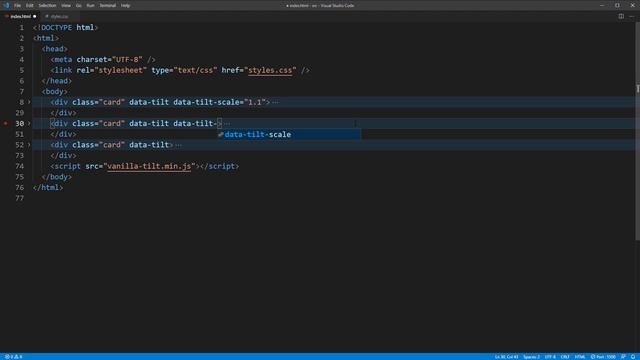Click the script tag name on line 74
The height and width of the screenshot is (360, 640).
point(68,166)
